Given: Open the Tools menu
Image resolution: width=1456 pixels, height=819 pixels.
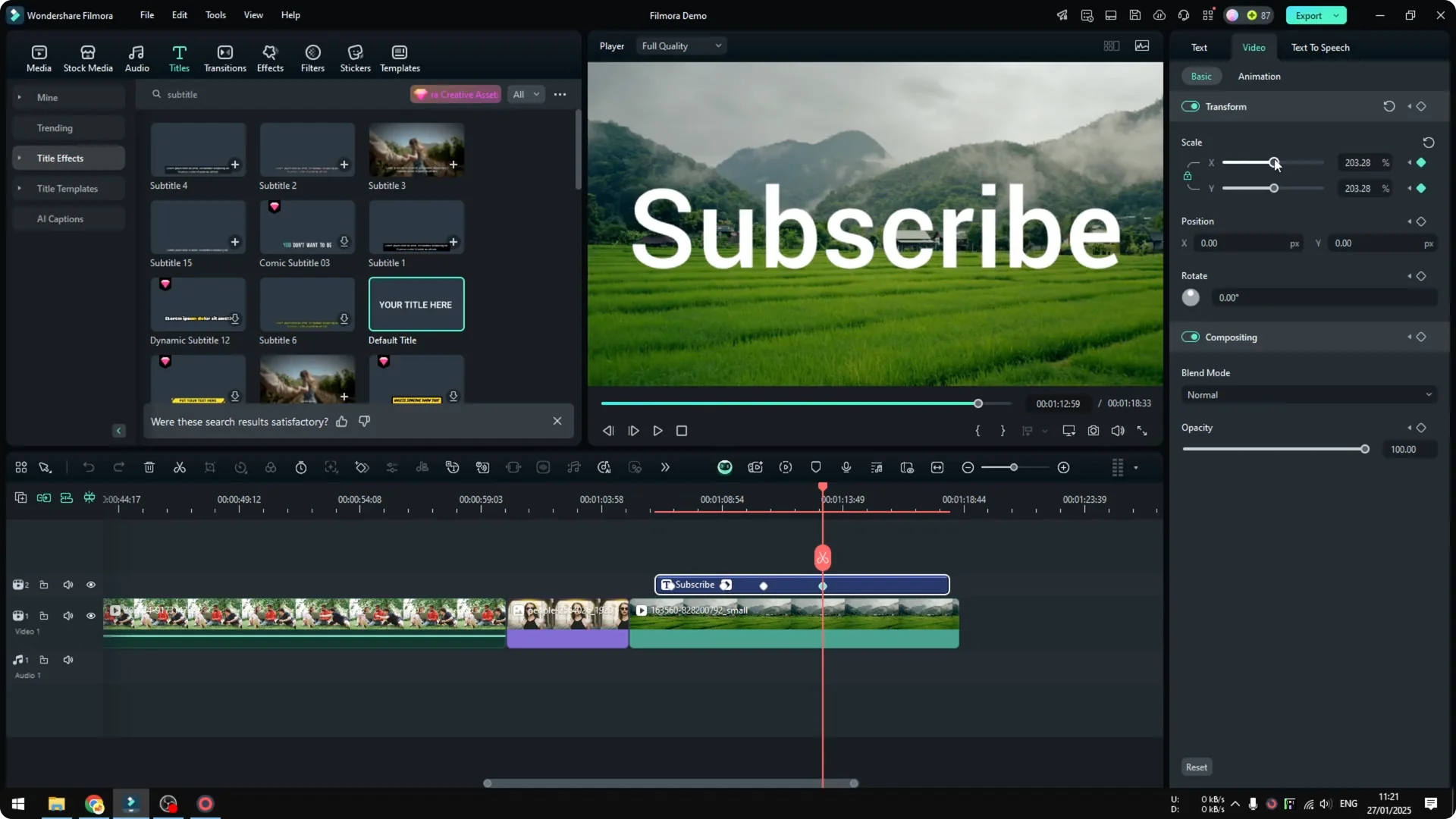Looking at the screenshot, I should pyautogui.click(x=215, y=15).
